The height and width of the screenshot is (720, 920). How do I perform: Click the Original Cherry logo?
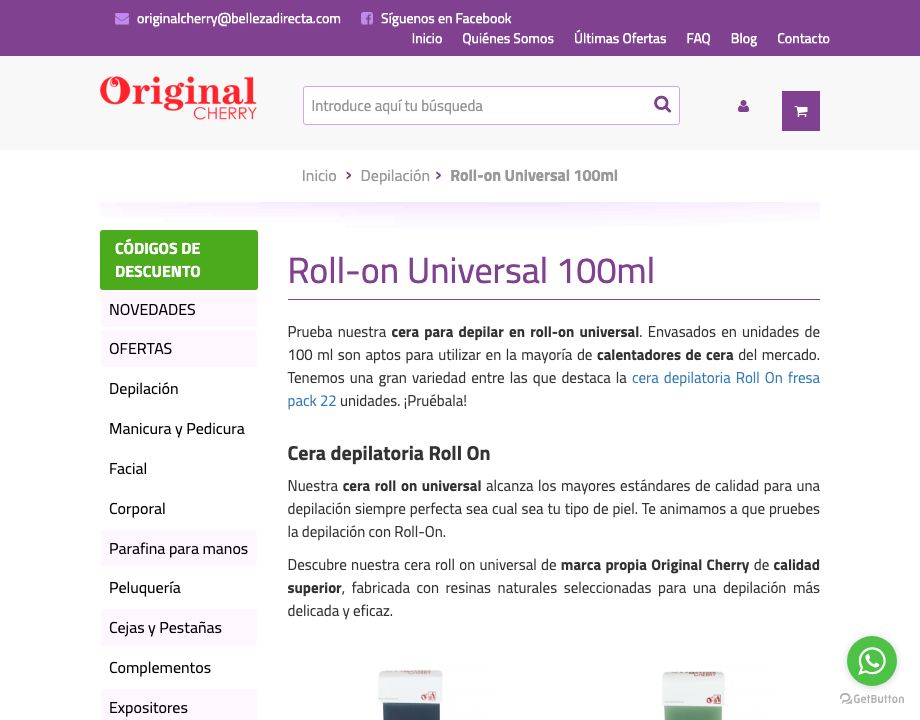178,97
